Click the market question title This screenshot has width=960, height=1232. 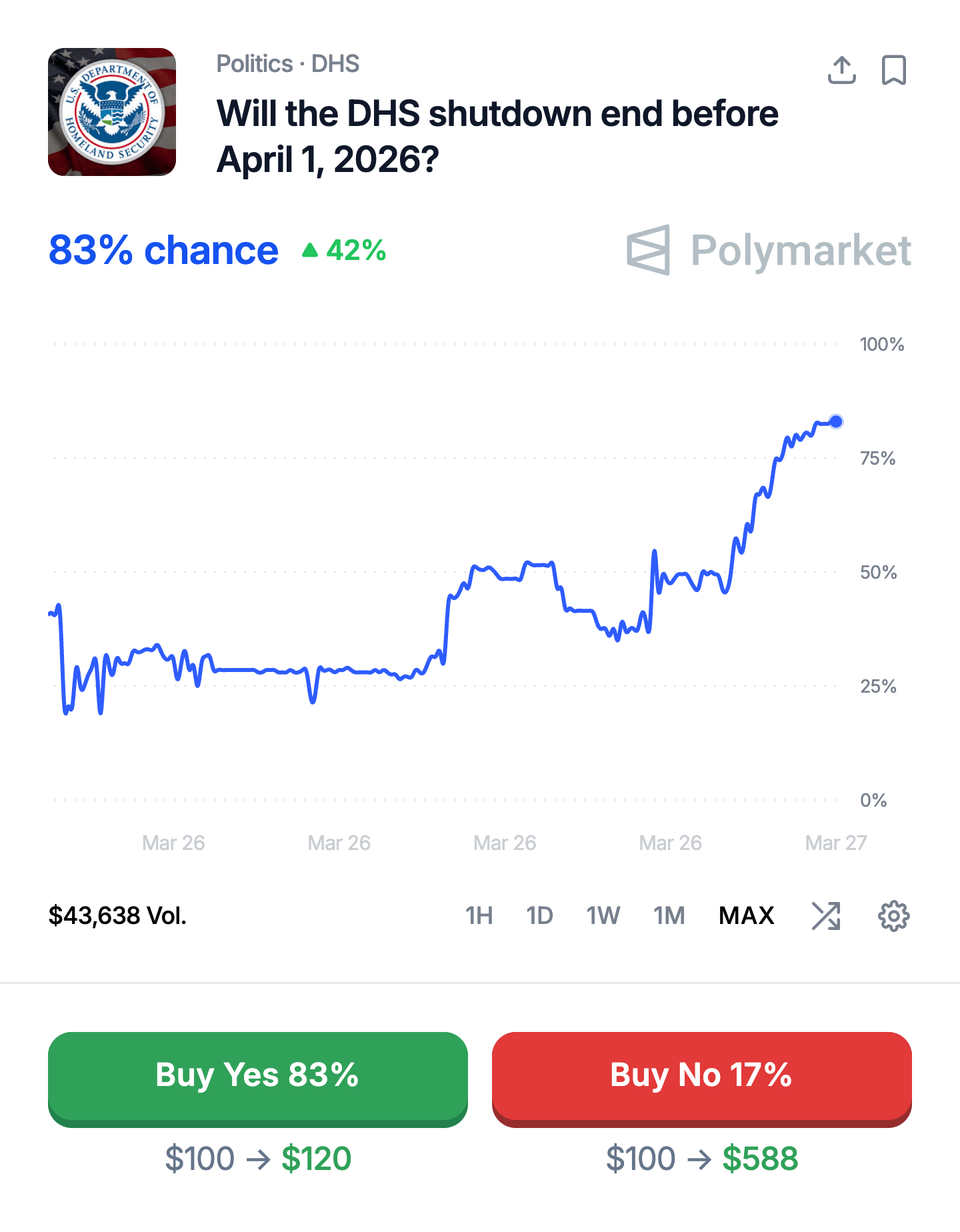pyautogui.click(x=497, y=136)
